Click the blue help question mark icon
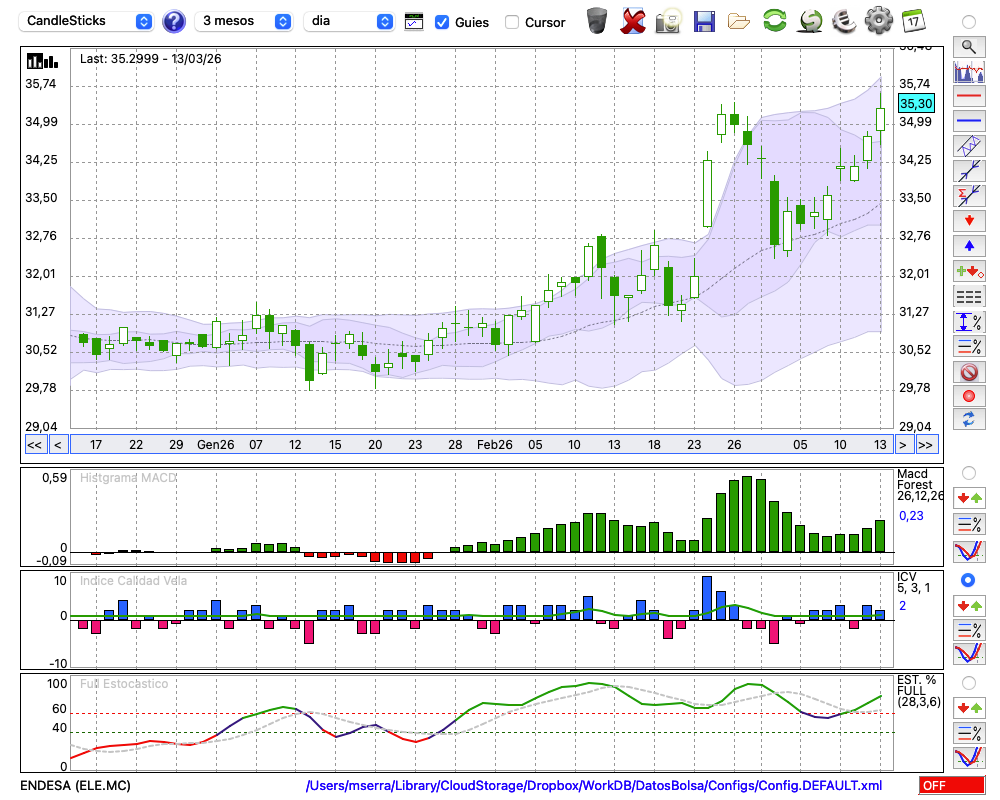The image size is (1000, 800). click(x=173, y=21)
